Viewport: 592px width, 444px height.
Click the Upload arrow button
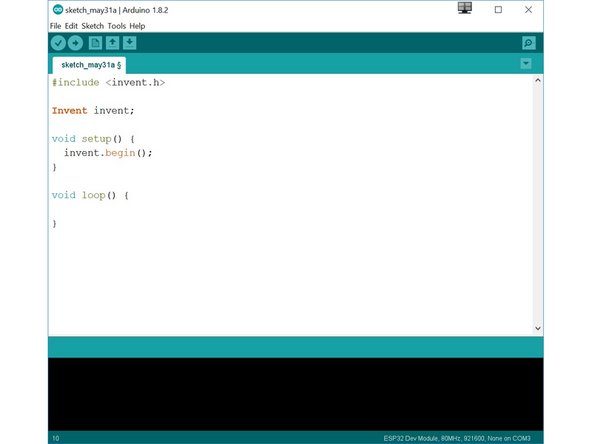(76, 43)
